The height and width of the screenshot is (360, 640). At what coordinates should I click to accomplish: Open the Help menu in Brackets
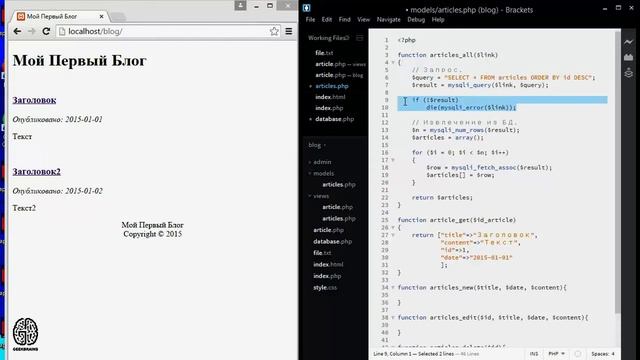(438, 20)
